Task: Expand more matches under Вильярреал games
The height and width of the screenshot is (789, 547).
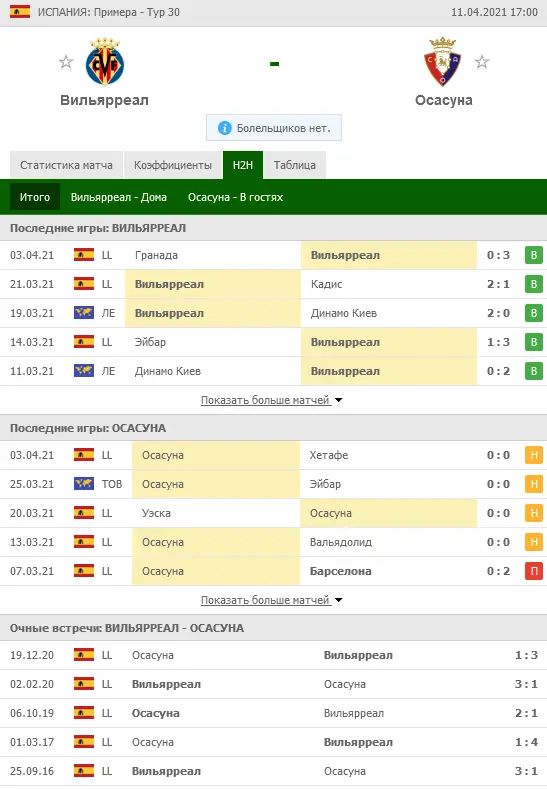Action: [271, 400]
